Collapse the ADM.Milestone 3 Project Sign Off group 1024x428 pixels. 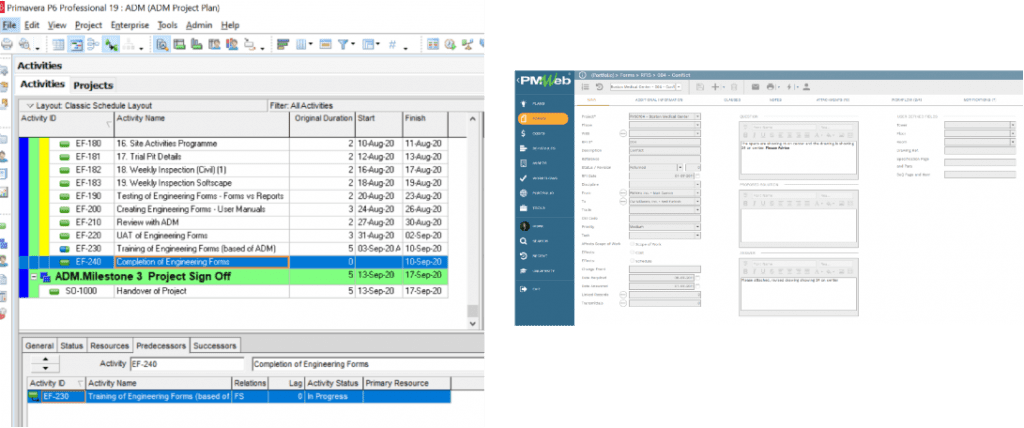pos(33,276)
